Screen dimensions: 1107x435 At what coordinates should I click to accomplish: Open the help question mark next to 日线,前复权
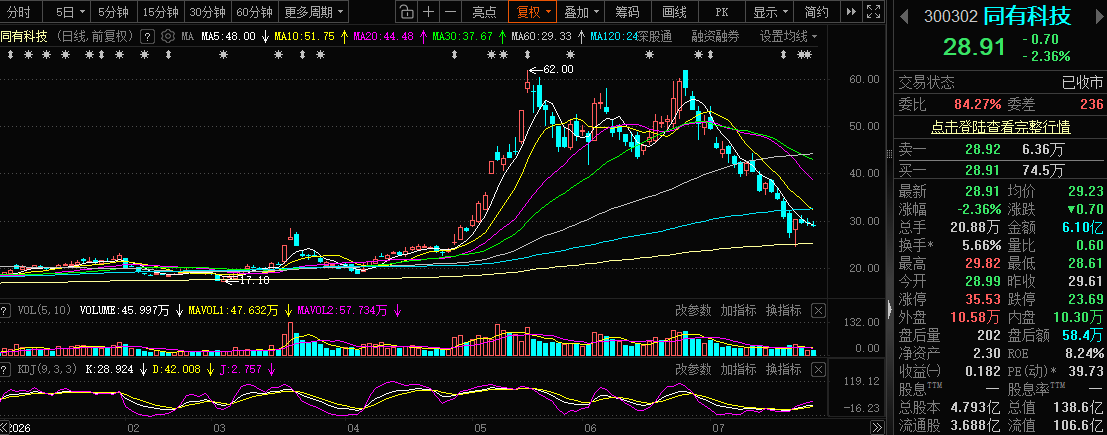click(x=147, y=37)
